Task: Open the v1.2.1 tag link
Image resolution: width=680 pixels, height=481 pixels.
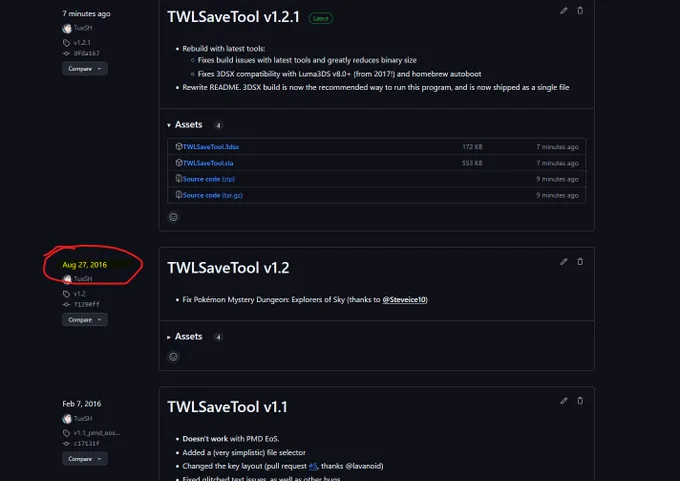Action: [x=82, y=43]
